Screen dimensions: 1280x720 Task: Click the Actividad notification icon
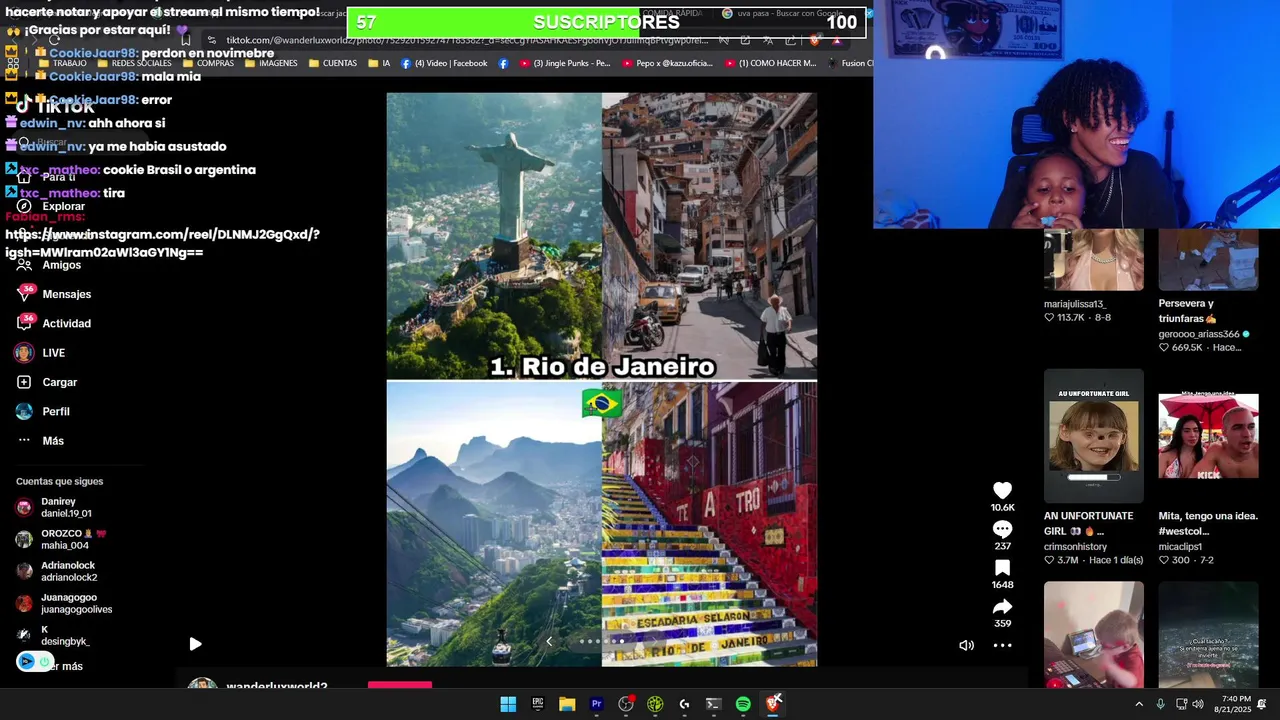[x=24, y=323]
